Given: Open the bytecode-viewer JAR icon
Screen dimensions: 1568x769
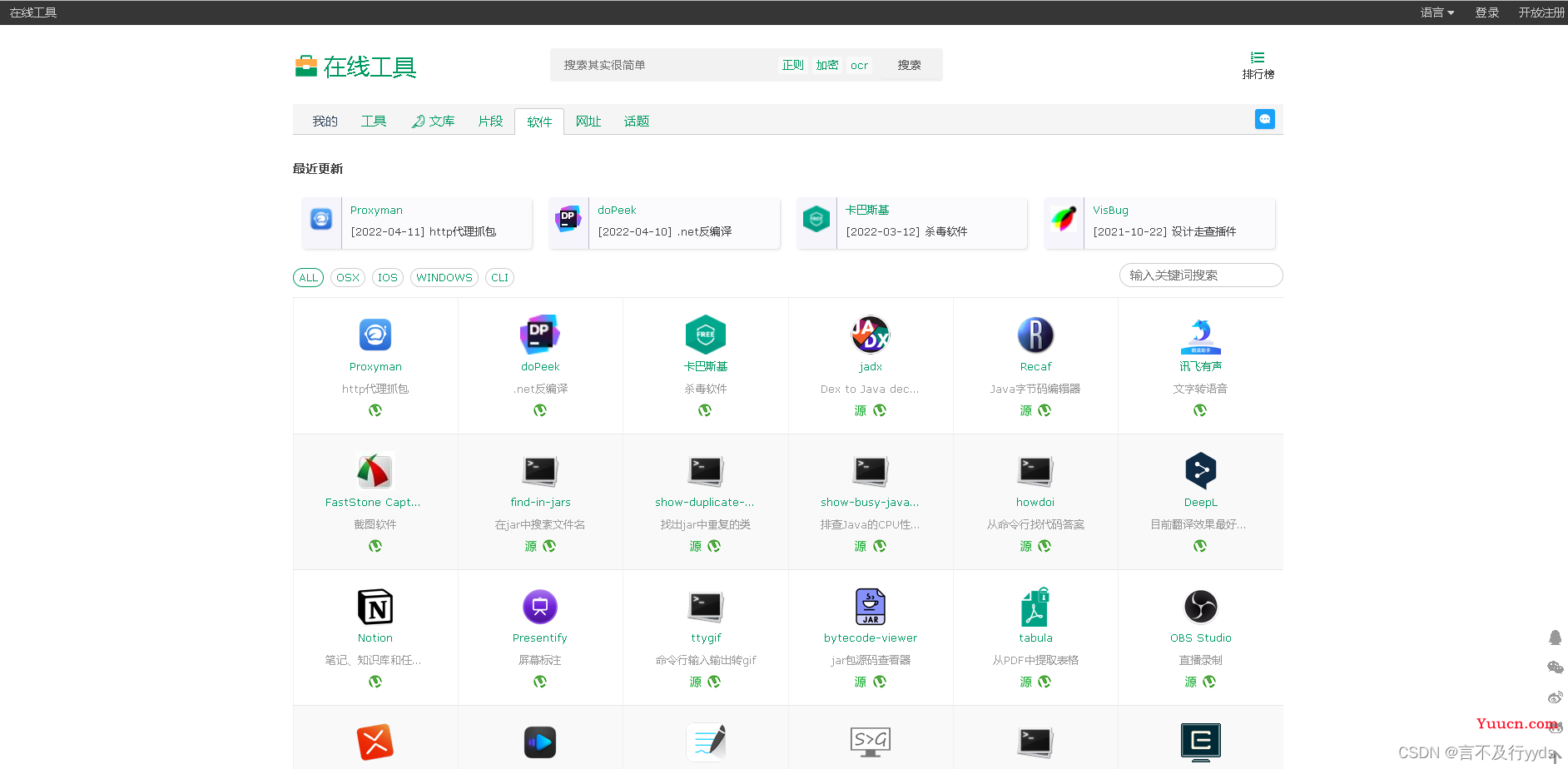Looking at the screenshot, I should (x=871, y=607).
